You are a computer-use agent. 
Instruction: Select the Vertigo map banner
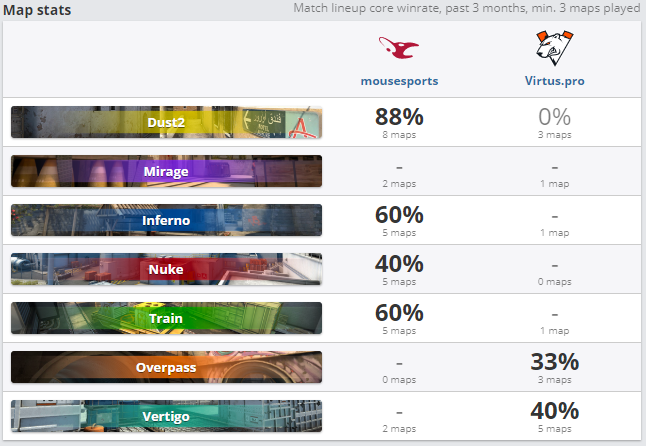pos(166,416)
